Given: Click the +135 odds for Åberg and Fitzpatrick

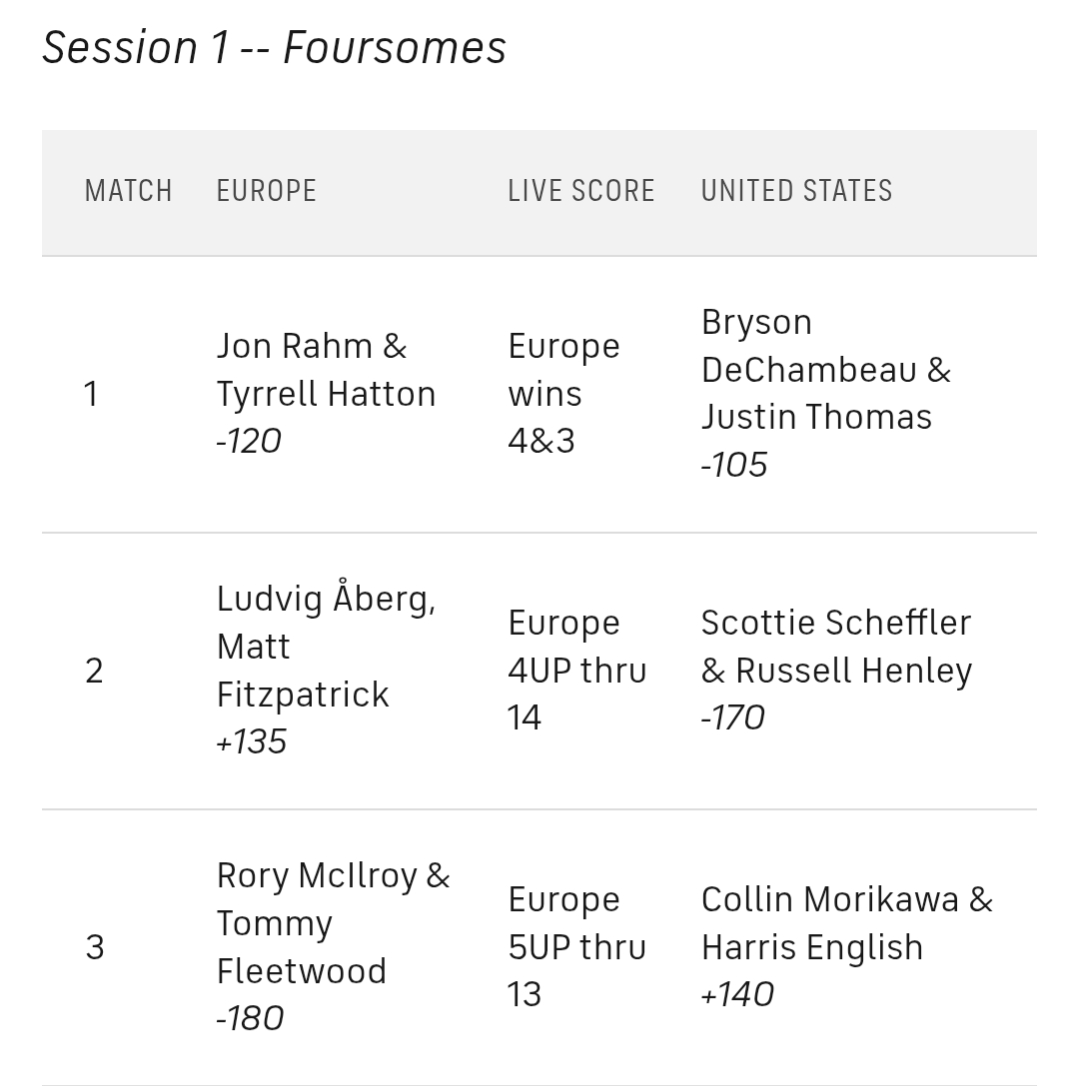Looking at the screenshot, I should (x=251, y=742).
